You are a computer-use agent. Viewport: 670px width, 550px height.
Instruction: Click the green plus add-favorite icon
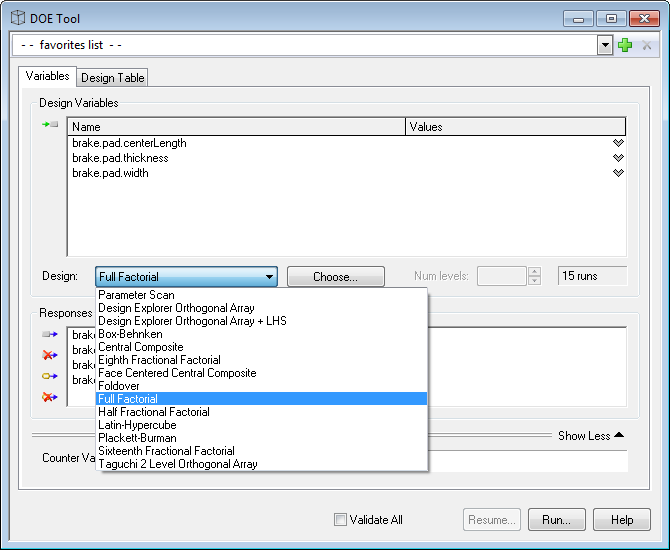click(x=626, y=45)
